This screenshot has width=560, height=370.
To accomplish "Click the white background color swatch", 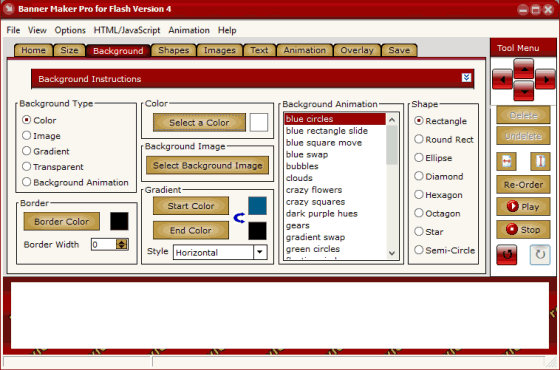I will (x=259, y=122).
